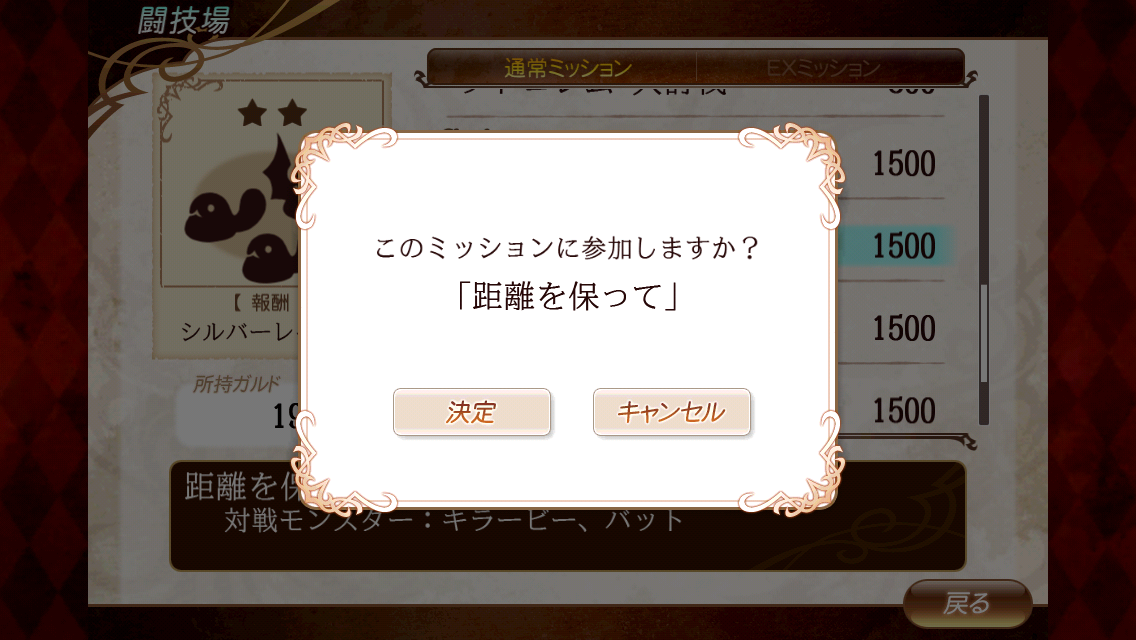The width and height of the screenshot is (1136, 640).
Task: Click the シルバー reward name text
Action: point(239,332)
